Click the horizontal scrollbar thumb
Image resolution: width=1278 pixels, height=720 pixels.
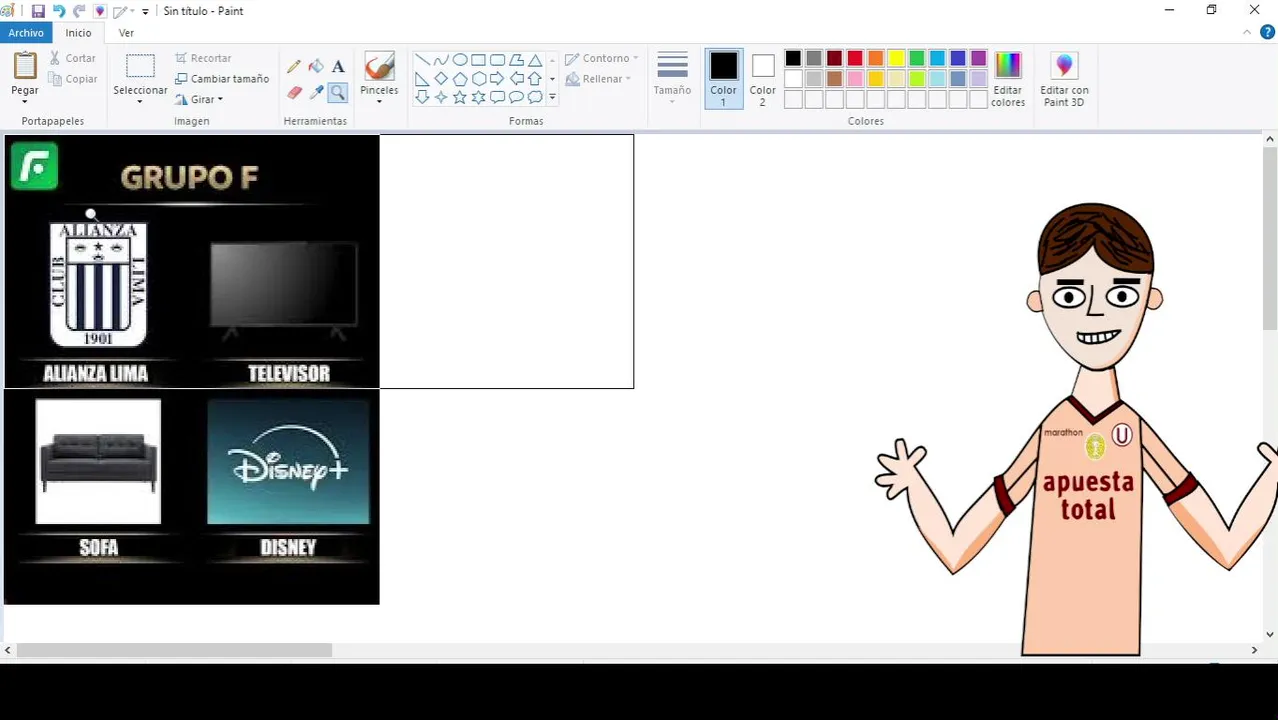pos(174,650)
